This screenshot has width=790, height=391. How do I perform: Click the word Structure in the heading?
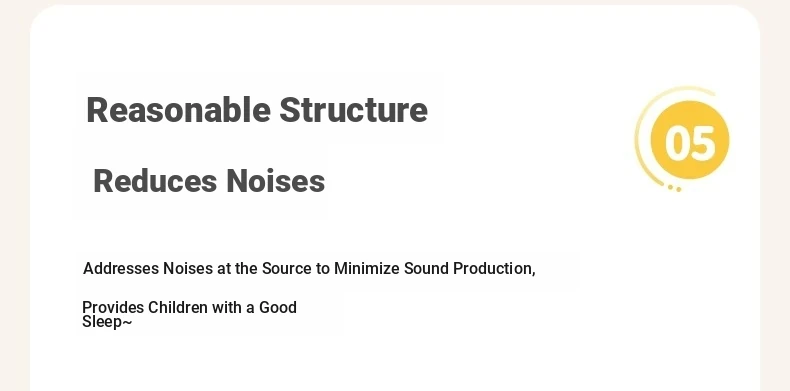[x=354, y=110]
